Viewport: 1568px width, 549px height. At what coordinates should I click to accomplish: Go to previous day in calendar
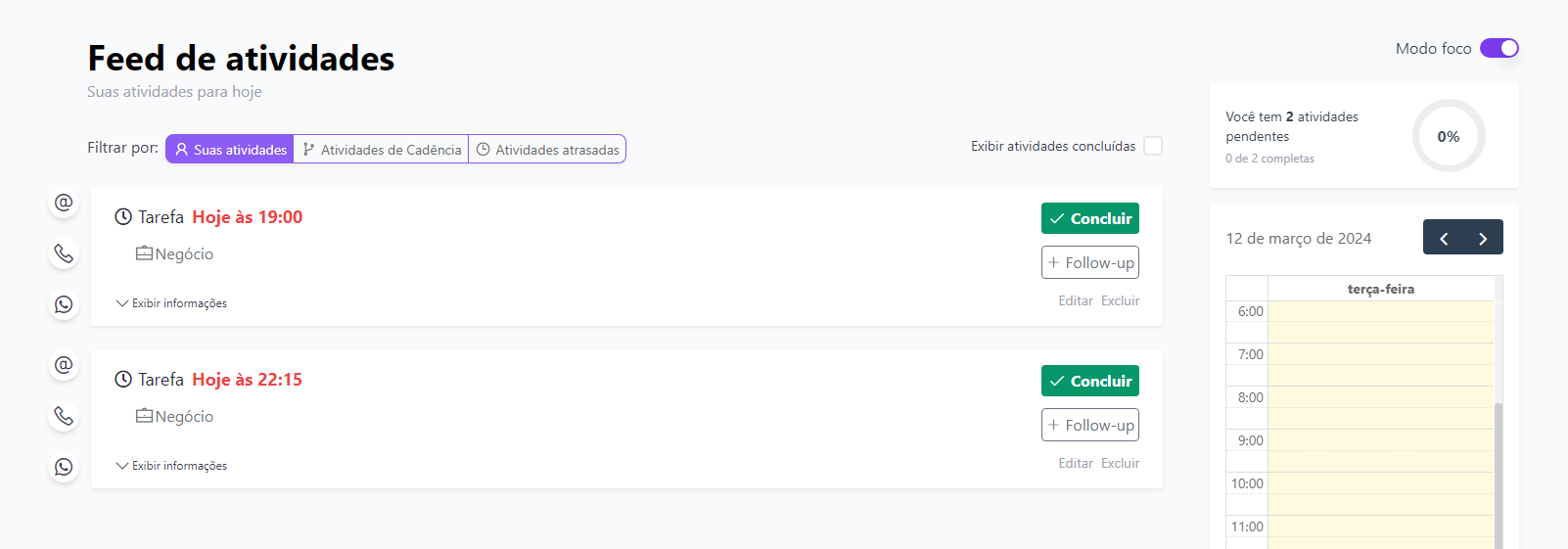point(1444,238)
